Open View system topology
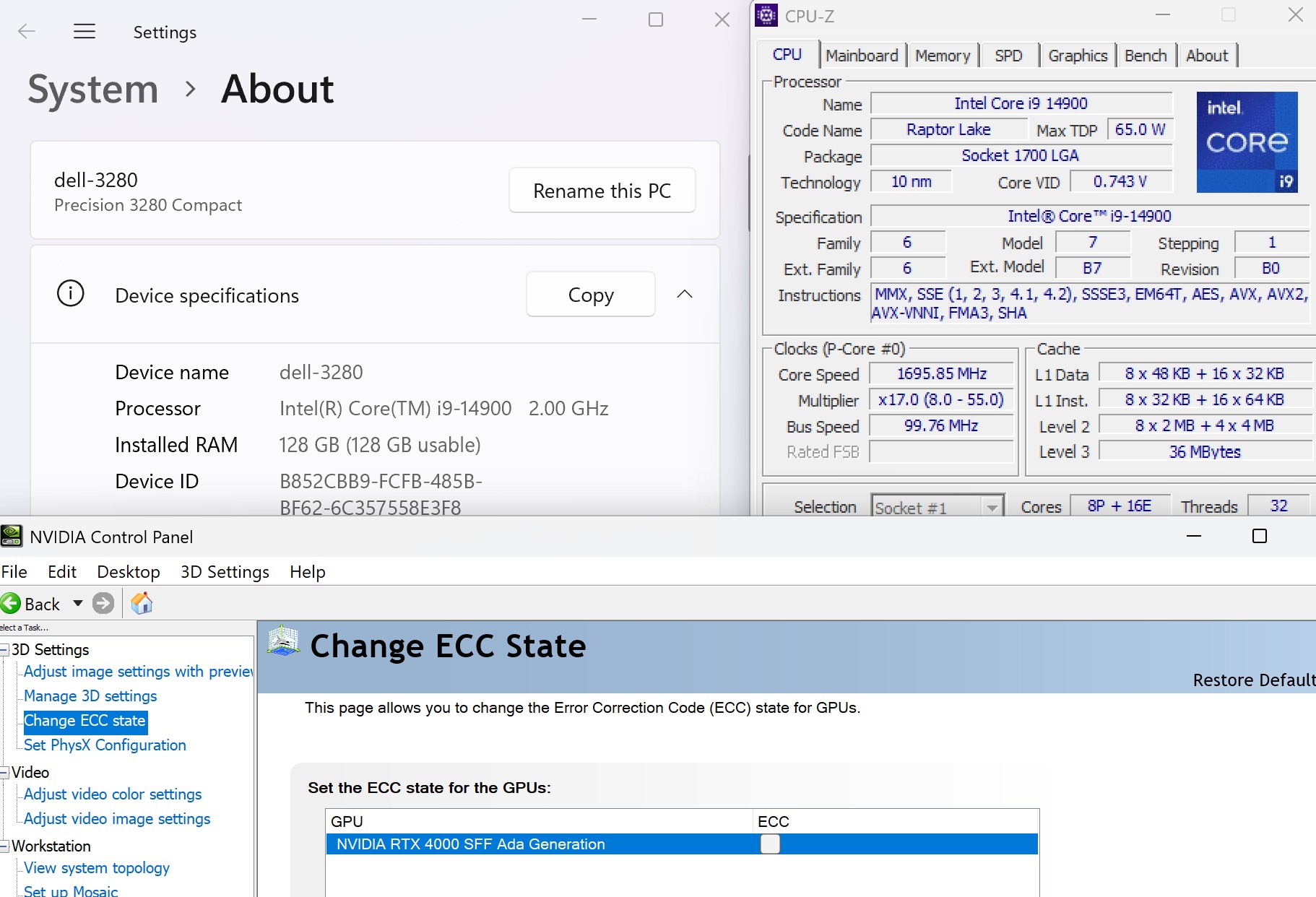Image resolution: width=1316 pixels, height=897 pixels. click(97, 868)
